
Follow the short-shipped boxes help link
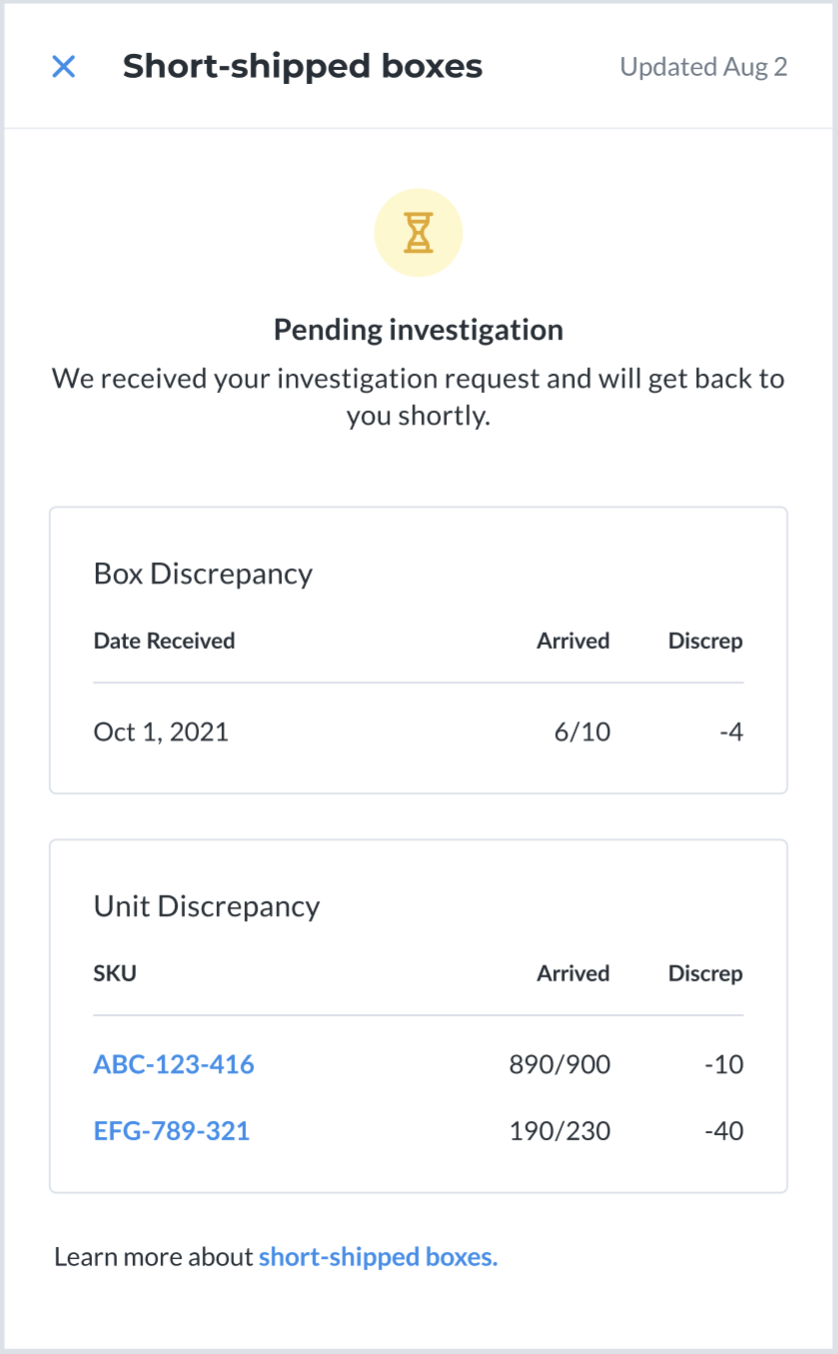tap(378, 1257)
